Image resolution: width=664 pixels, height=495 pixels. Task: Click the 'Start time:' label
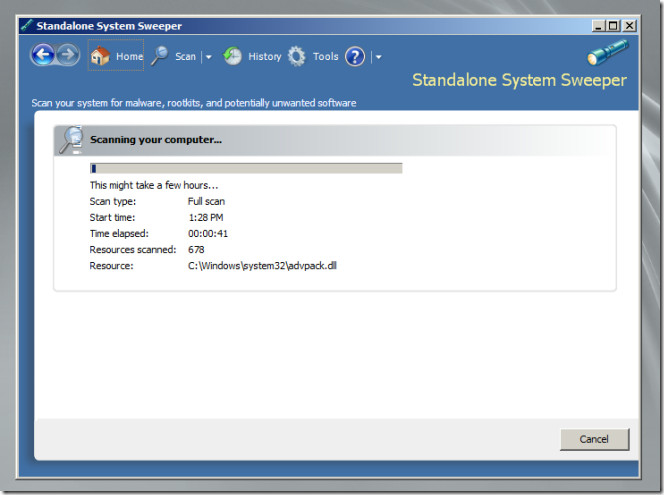tap(112, 217)
